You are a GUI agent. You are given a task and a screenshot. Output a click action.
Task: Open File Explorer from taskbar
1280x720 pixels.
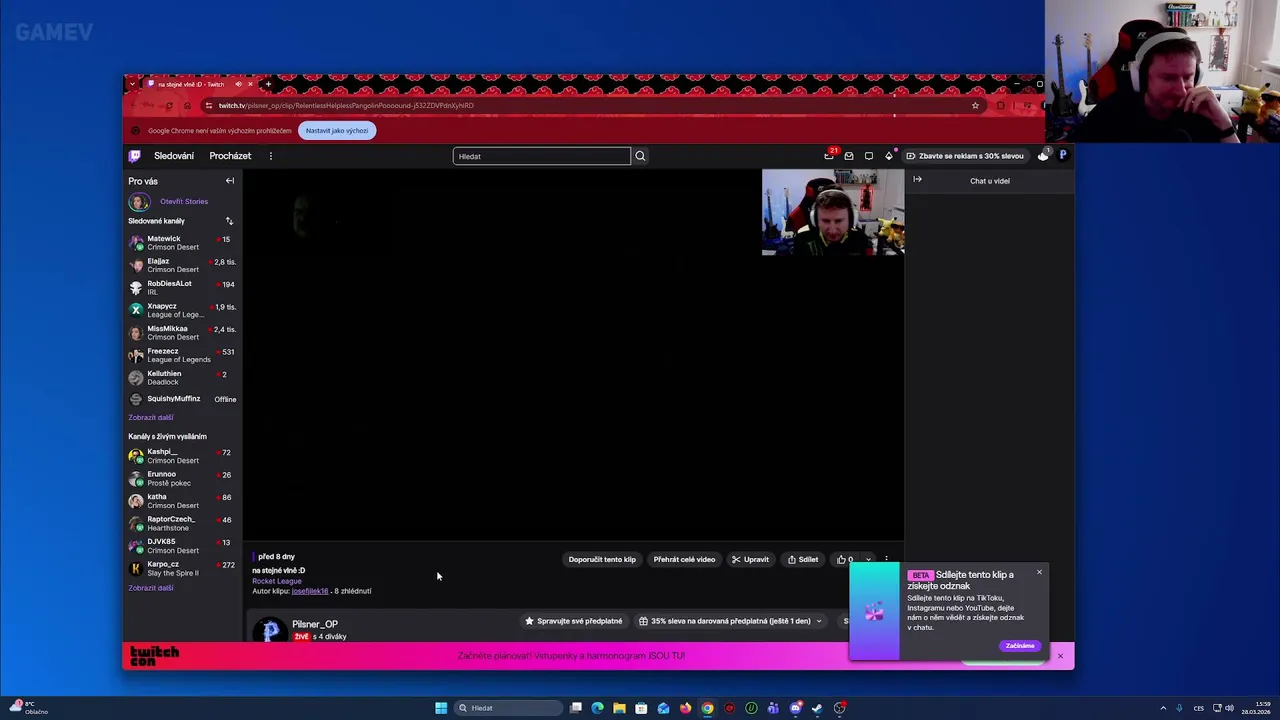click(619, 708)
